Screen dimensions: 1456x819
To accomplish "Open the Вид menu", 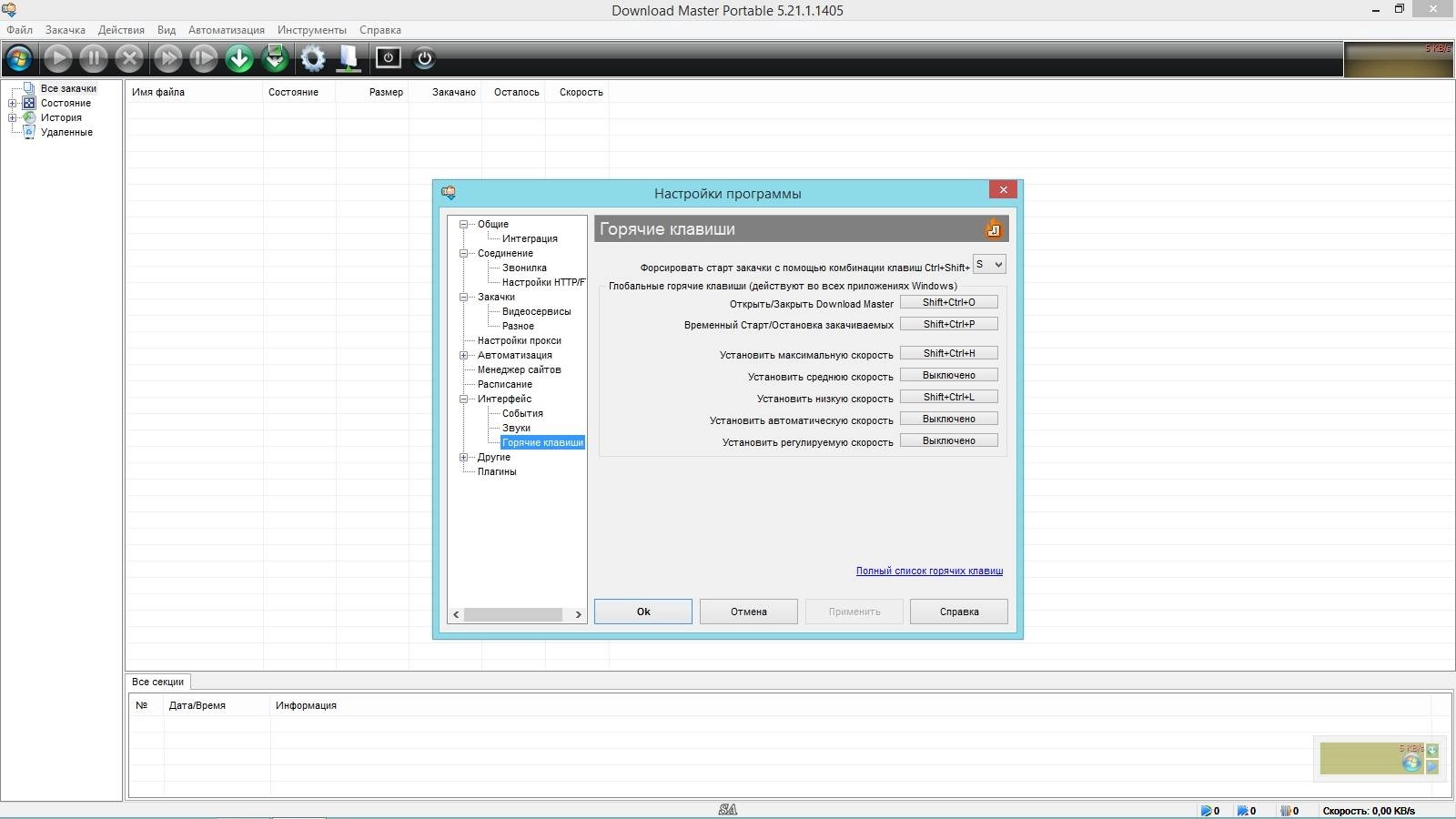I will 167,30.
